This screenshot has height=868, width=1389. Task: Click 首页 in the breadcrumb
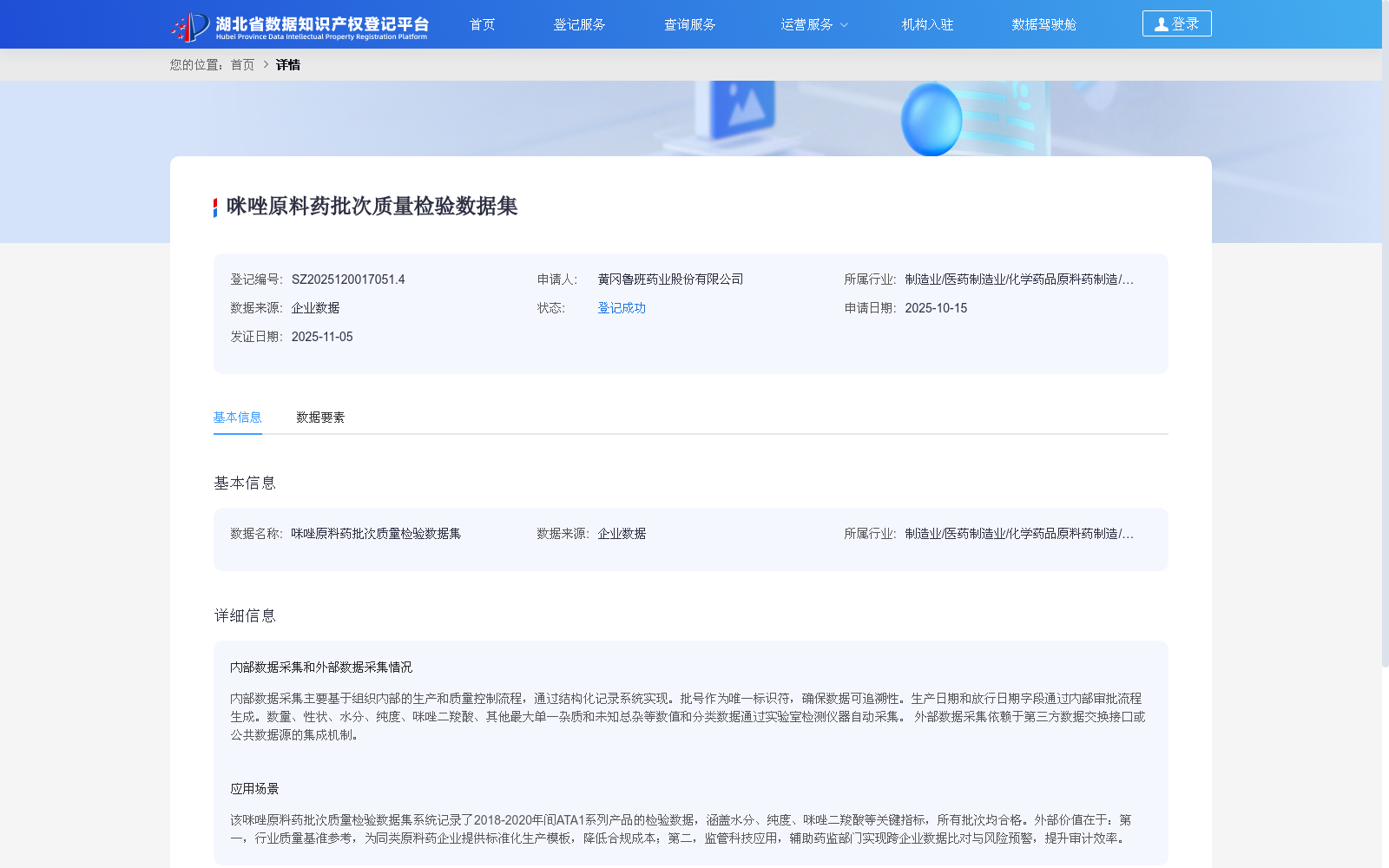point(242,65)
